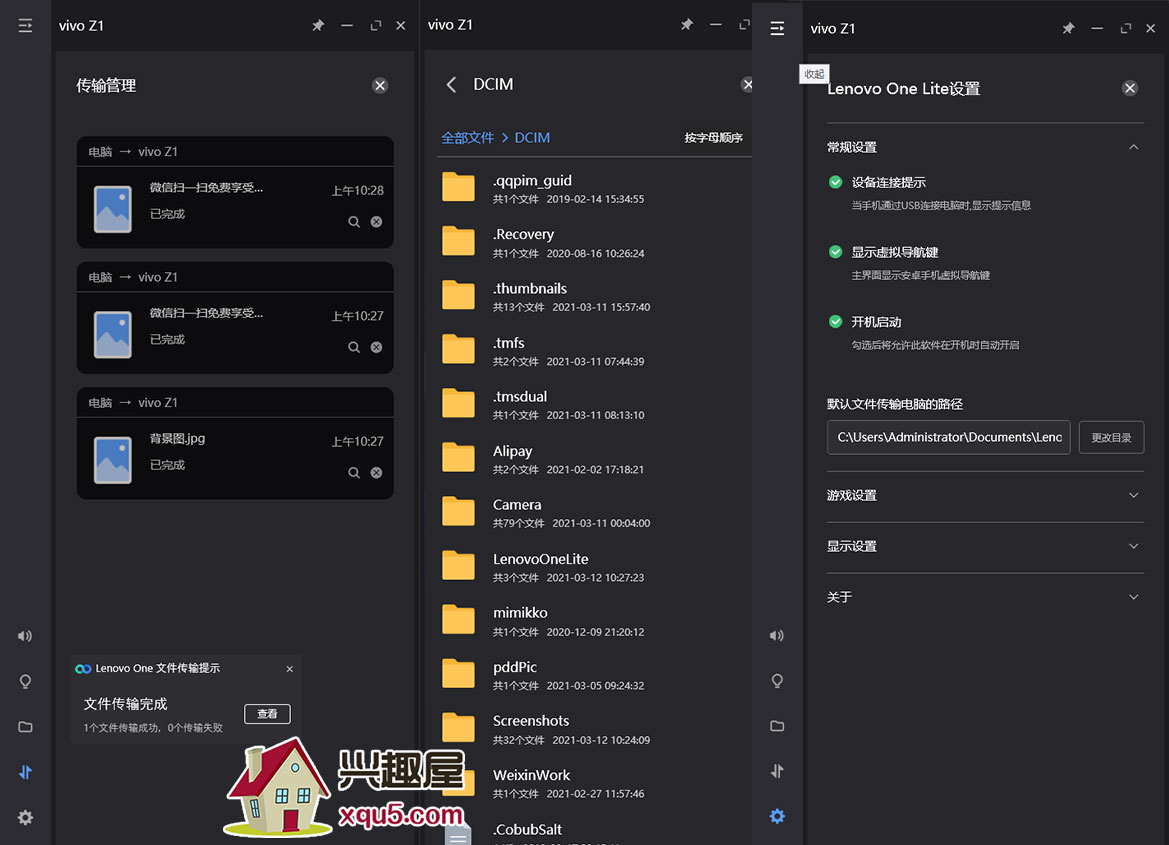Screen dimensions: 1169x845
Task: Toggle the 开机启动 checkbox
Action: [836, 321]
